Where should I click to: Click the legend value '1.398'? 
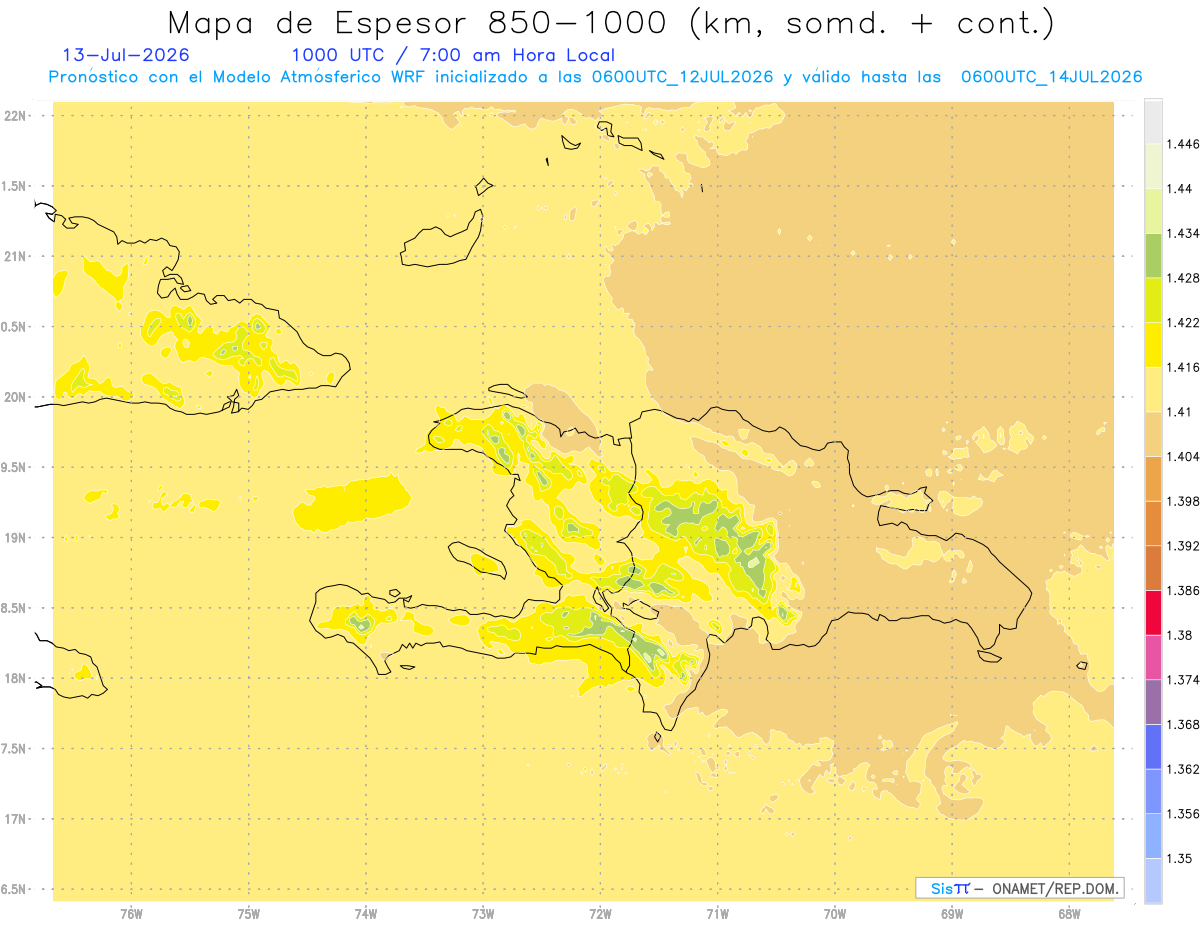[1183, 501]
